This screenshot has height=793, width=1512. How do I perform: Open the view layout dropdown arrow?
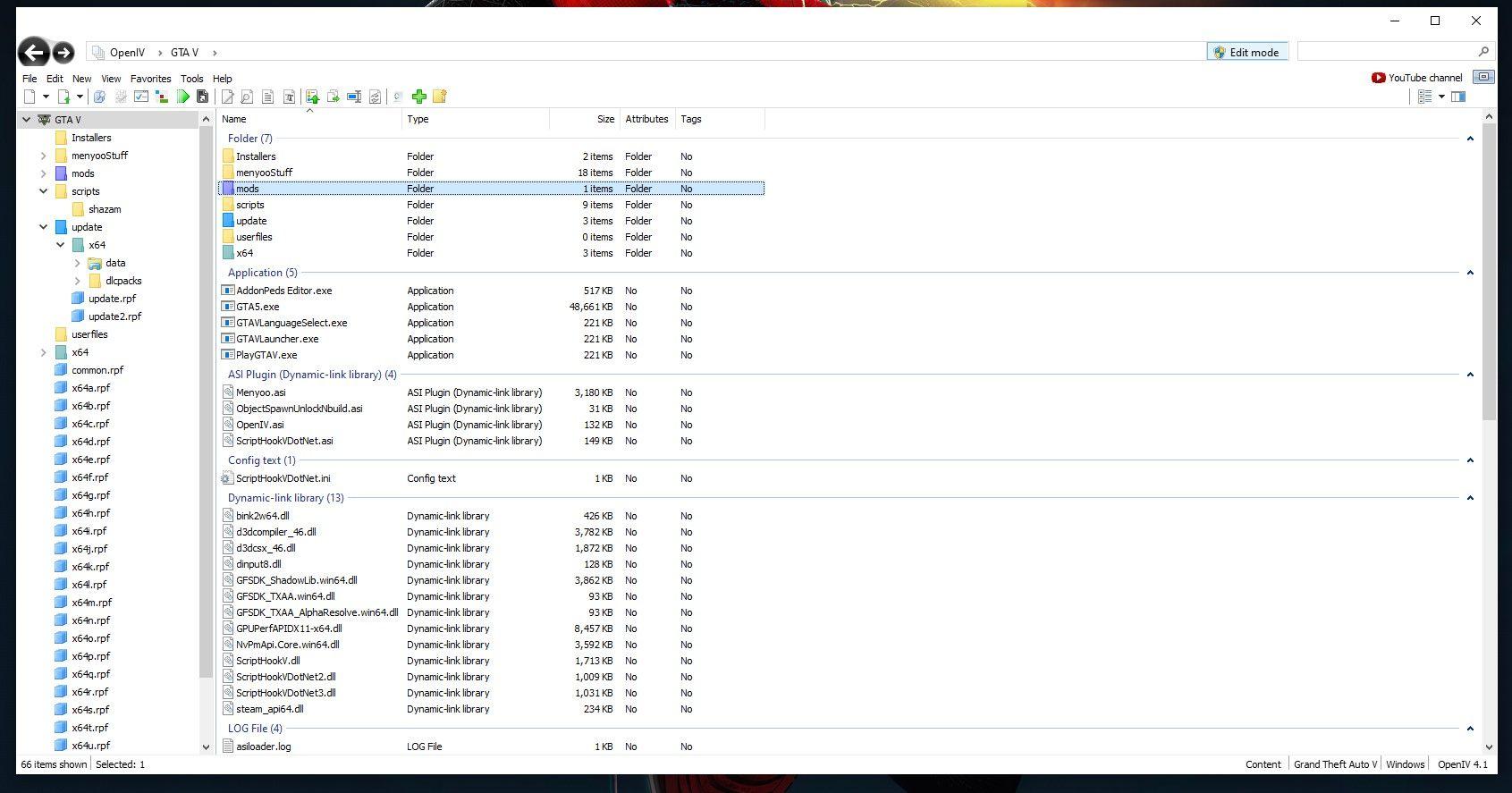click(1441, 97)
